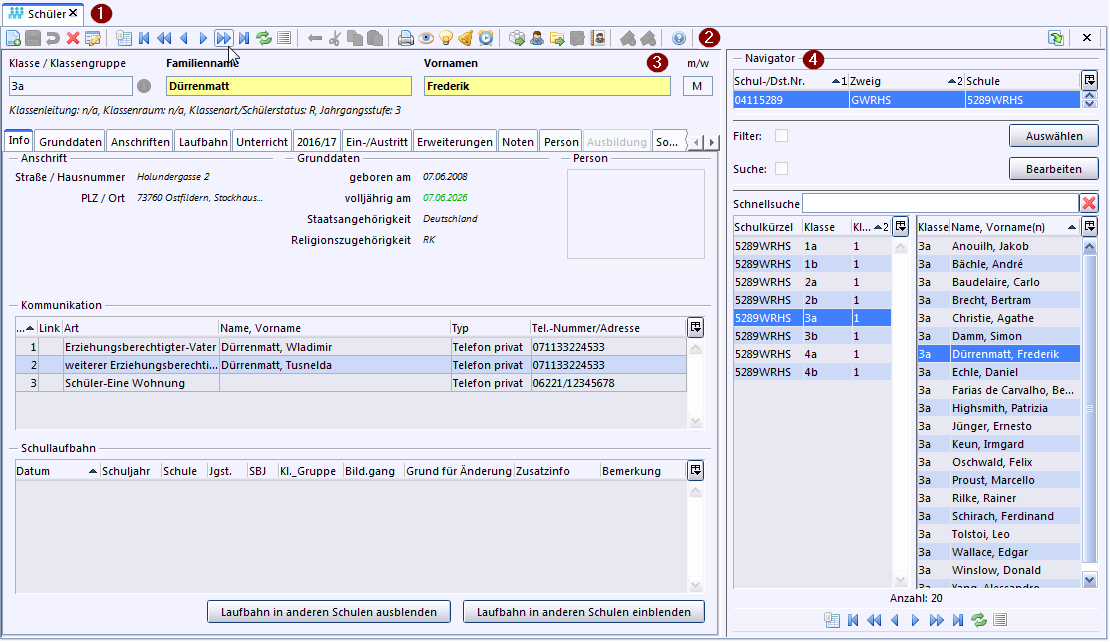Open the Noten tab
1110x642 pixels.
517,142
